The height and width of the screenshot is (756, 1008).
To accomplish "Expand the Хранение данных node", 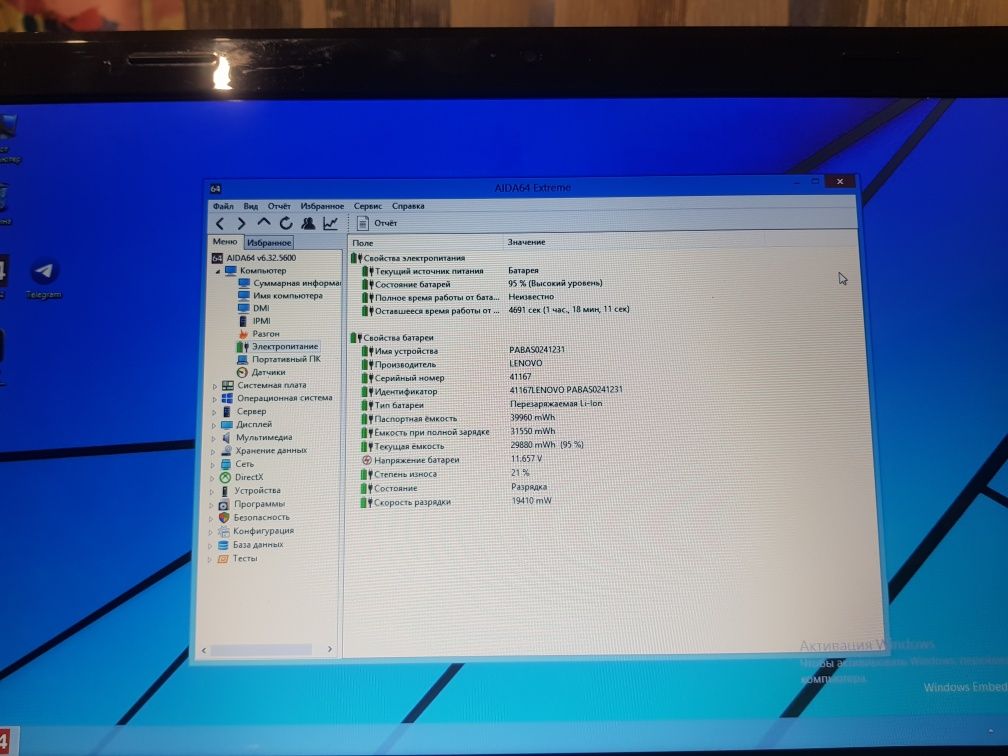I will [x=213, y=452].
